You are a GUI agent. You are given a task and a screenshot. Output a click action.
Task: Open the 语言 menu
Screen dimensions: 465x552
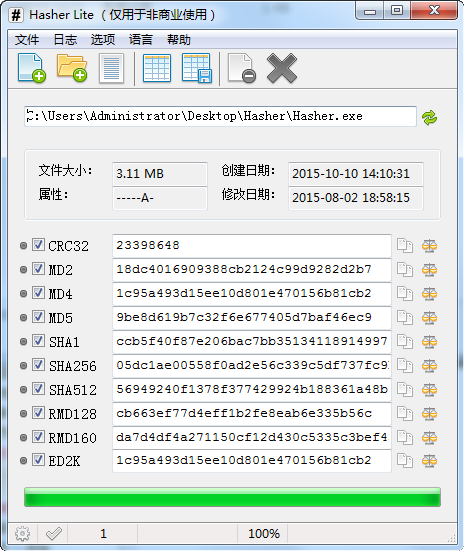(140, 39)
